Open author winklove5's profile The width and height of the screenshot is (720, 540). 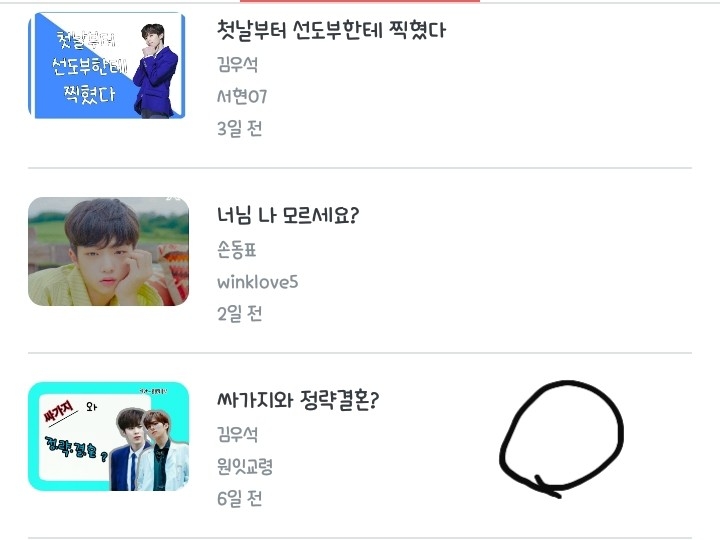pyautogui.click(x=258, y=282)
